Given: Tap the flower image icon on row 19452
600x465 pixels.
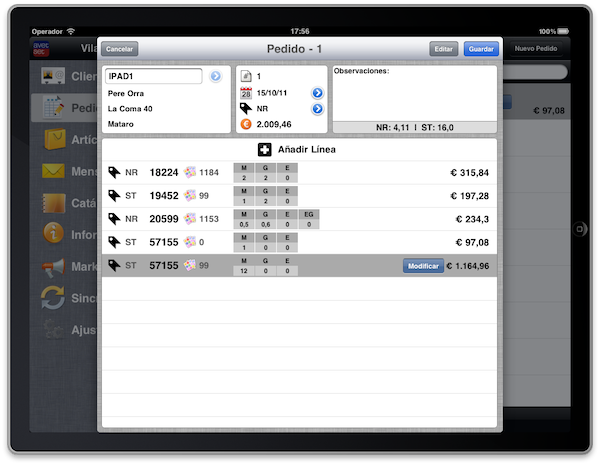Looking at the screenshot, I should pos(189,196).
